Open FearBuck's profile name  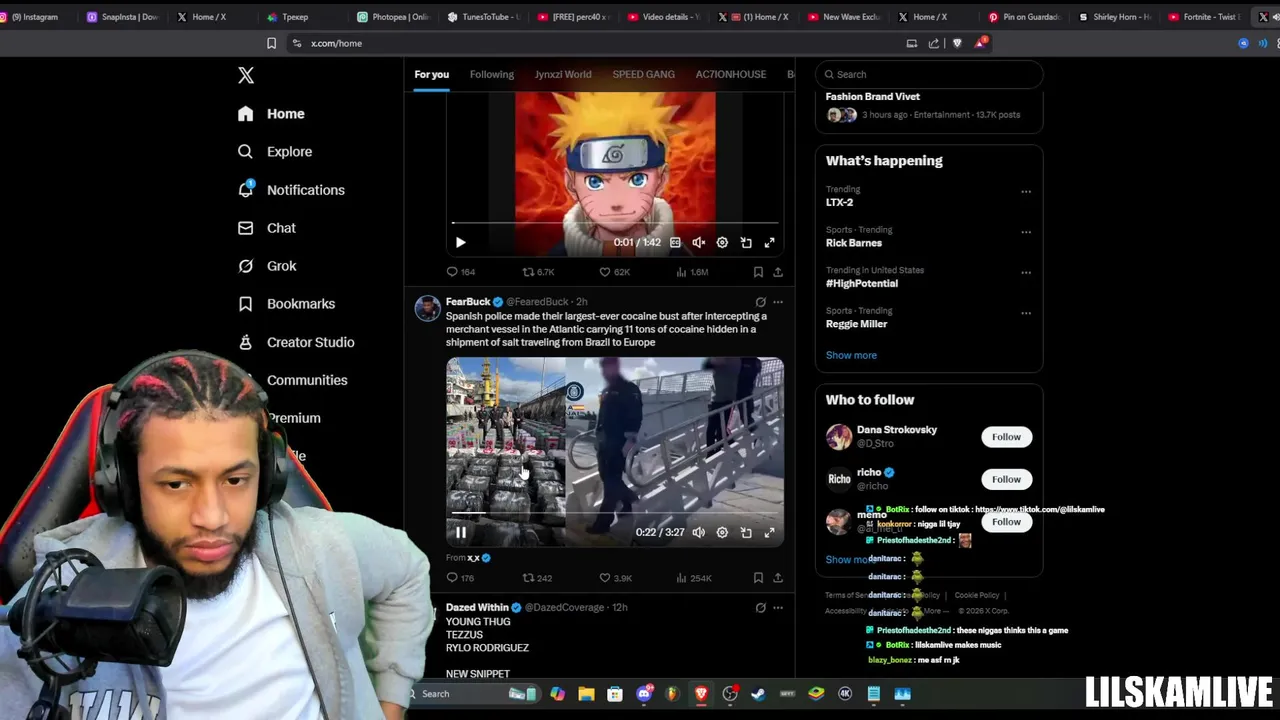point(468,301)
